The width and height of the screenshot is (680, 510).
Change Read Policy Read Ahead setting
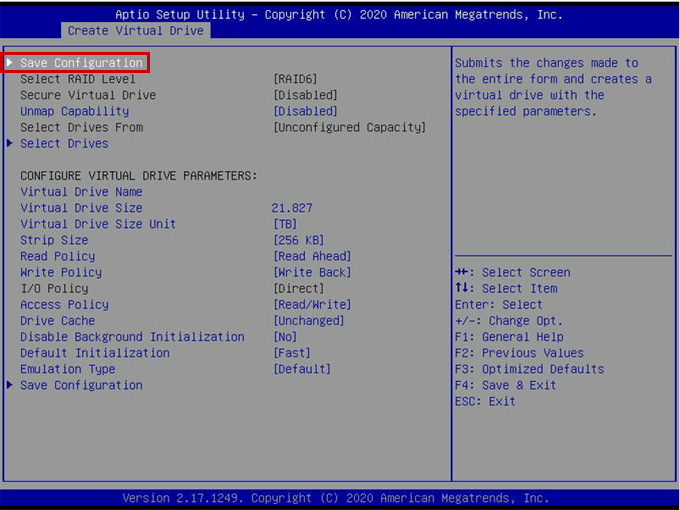pos(312,256)
